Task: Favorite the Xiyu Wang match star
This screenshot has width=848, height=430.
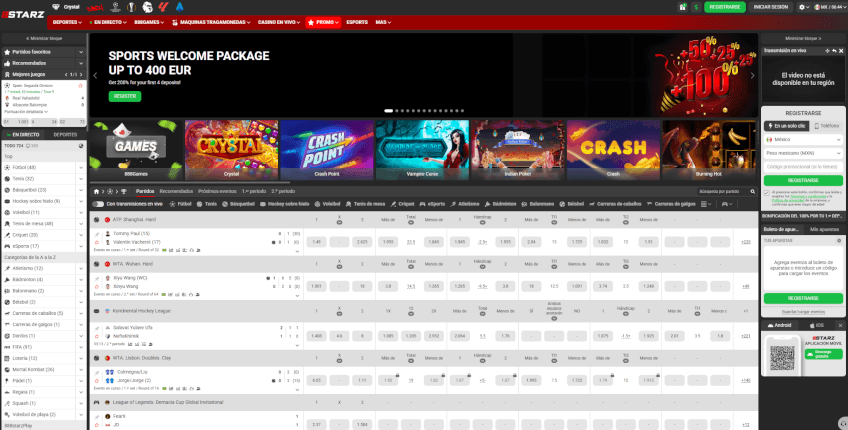Action: [97, 287]
